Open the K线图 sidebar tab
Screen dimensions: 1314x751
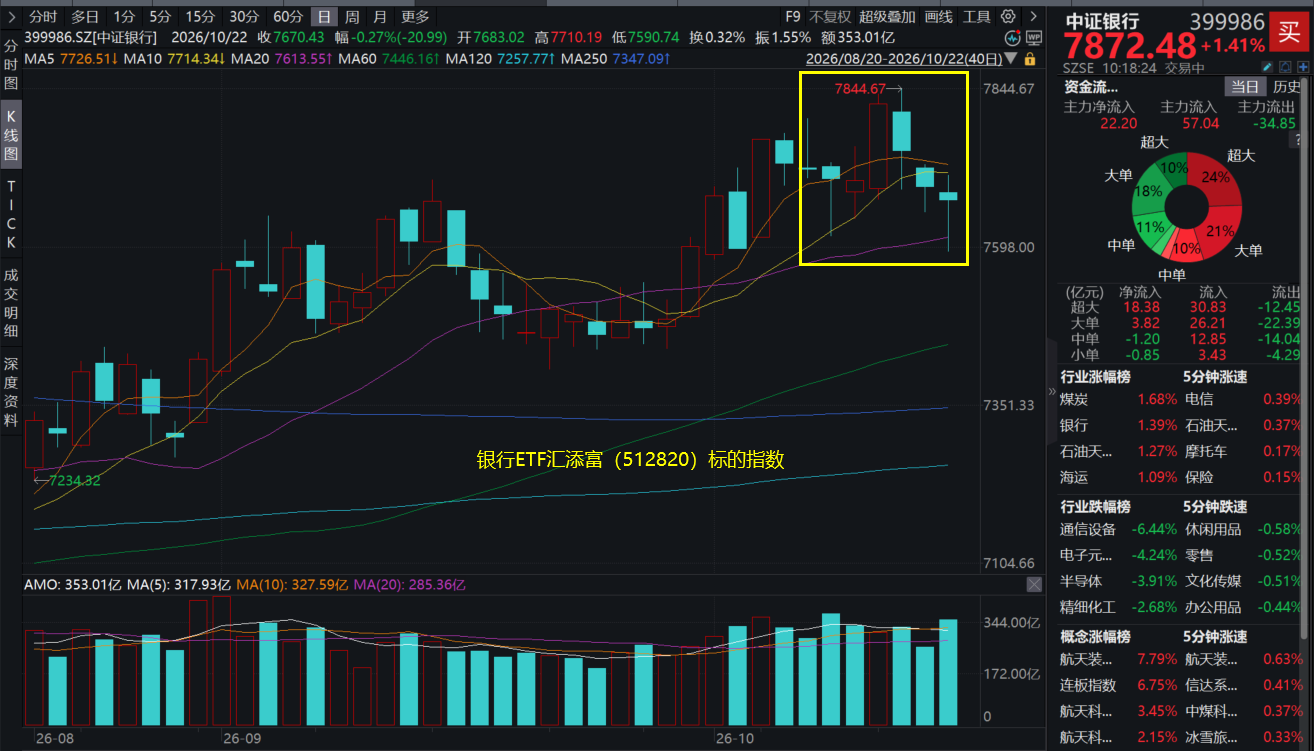pos(11,134)
